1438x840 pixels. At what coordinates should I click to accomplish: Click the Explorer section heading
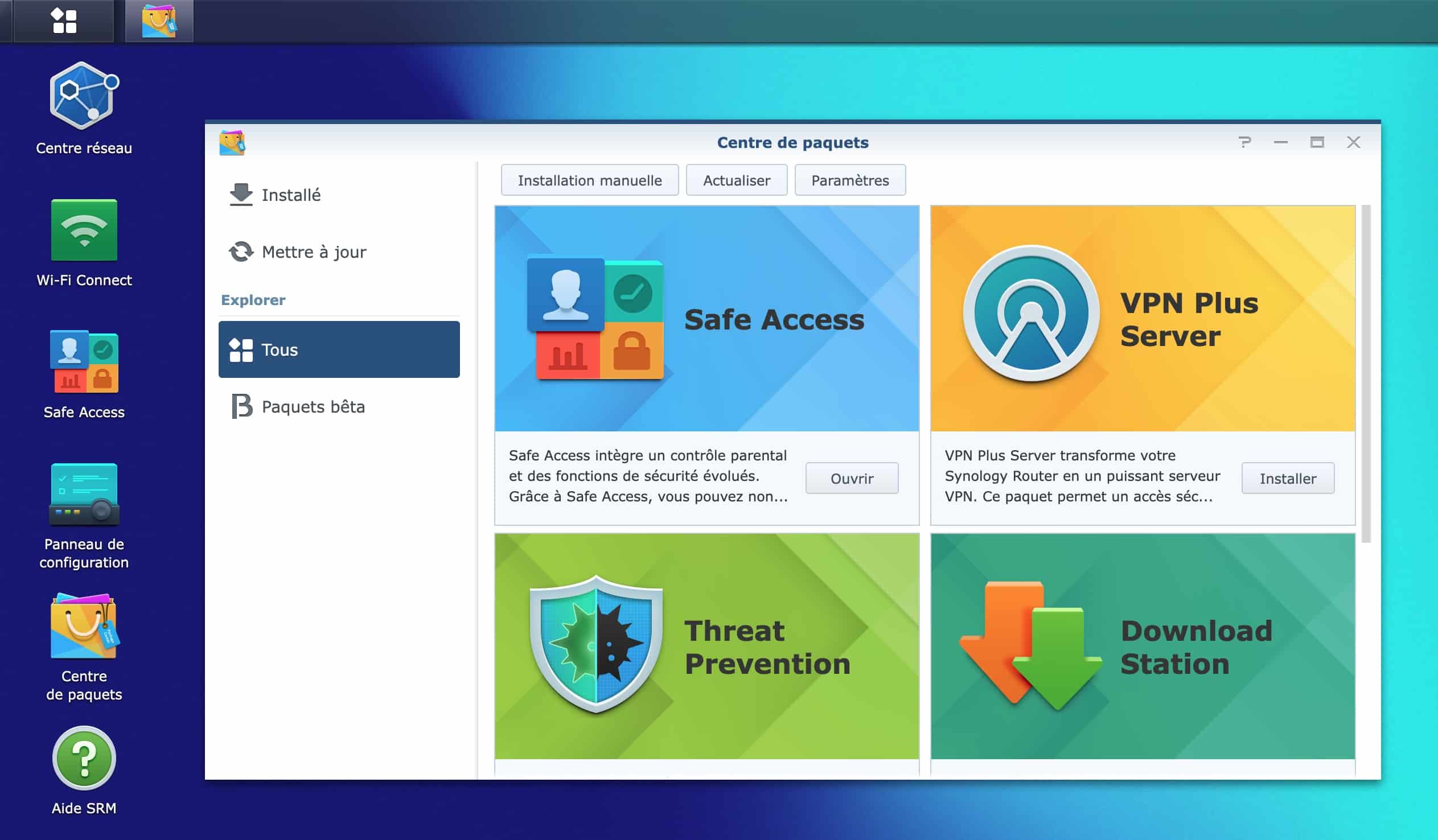point(253,299)
